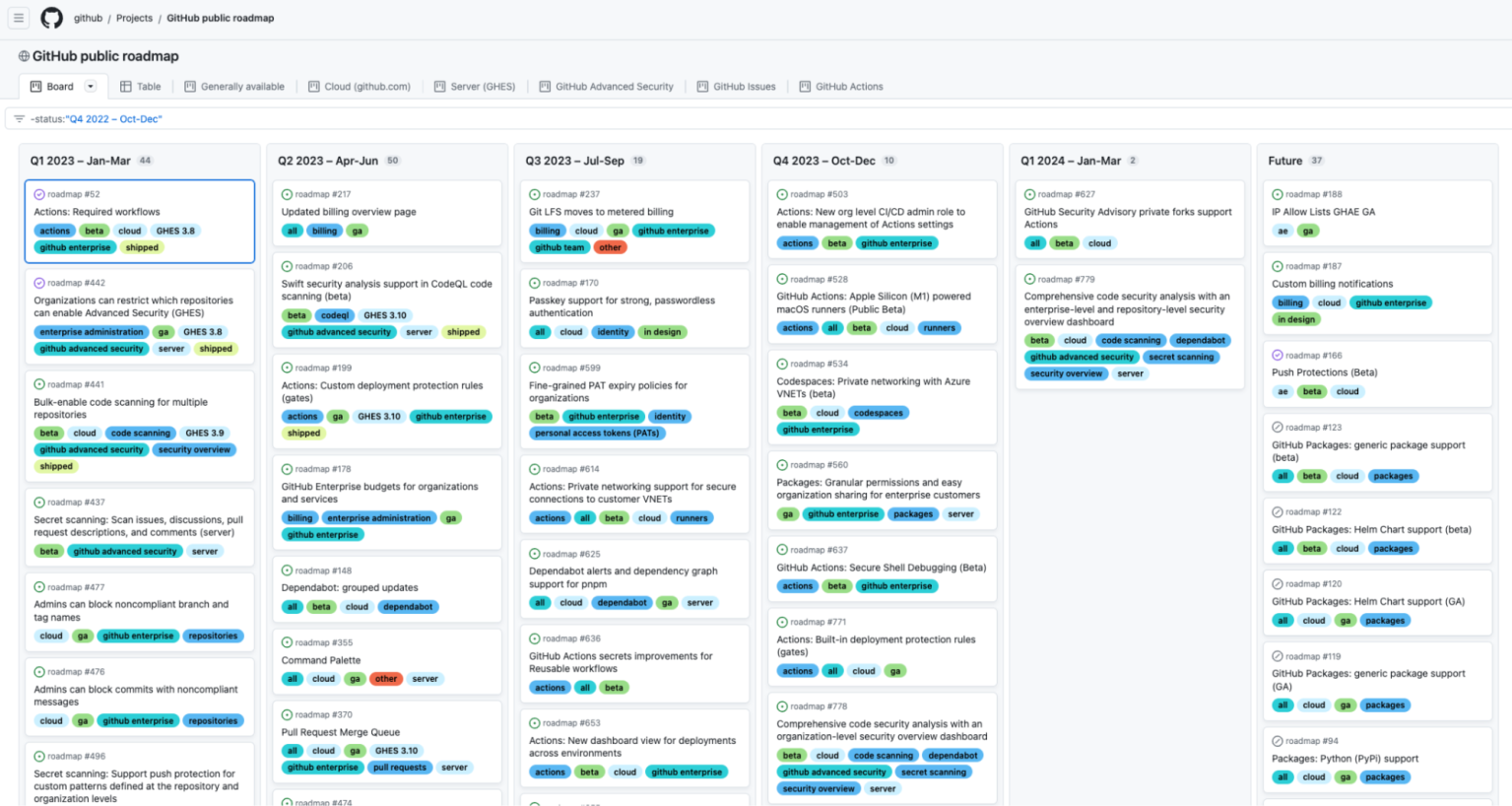Click the filter icon in the filter bar

point(20,117)
